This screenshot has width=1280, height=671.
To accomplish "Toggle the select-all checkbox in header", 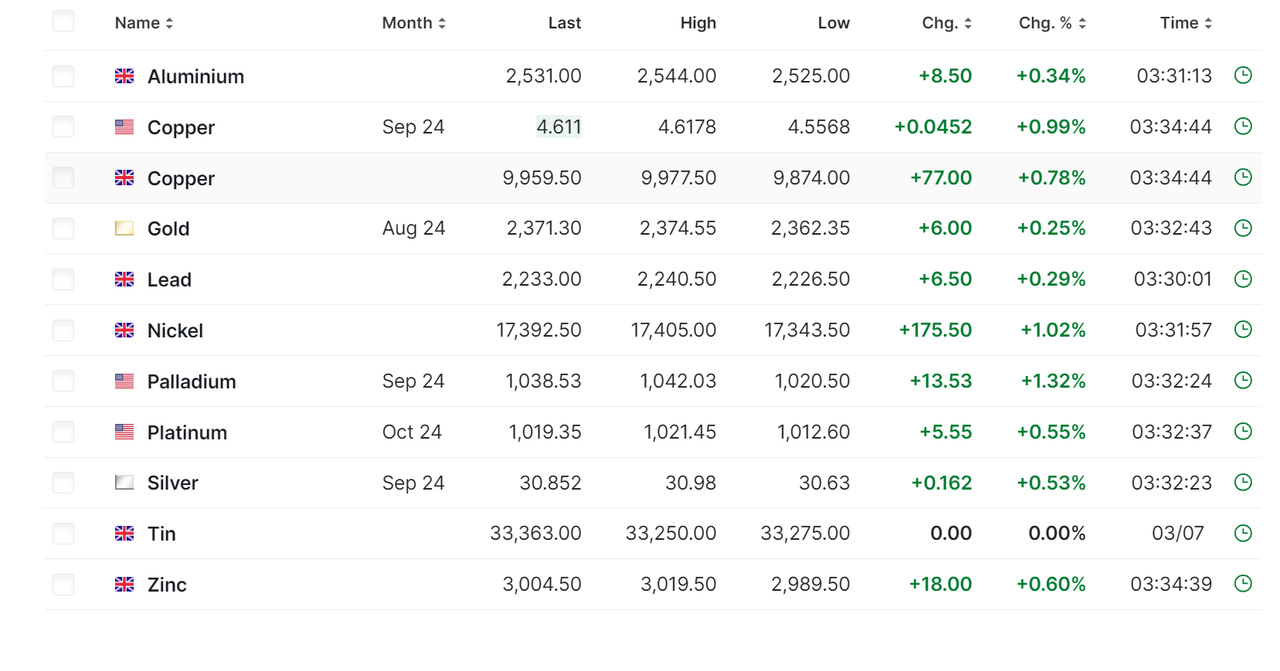I will pos(63,21).
